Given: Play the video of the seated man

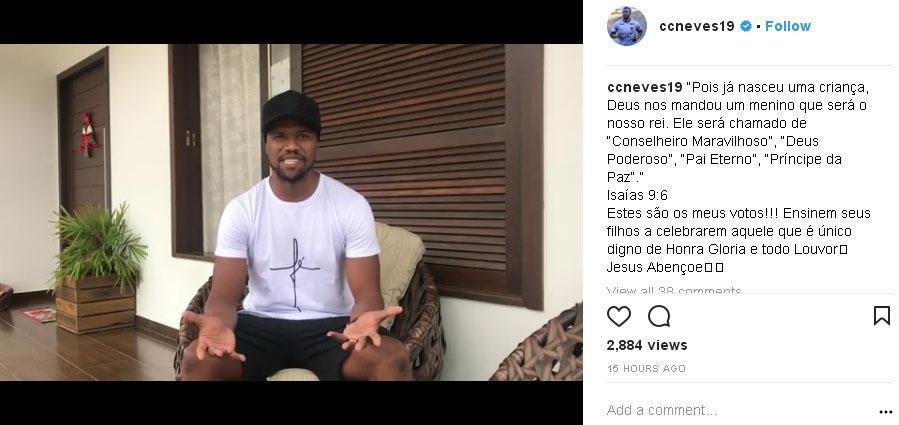Looking at the screenshot, I should pos(291,212).
